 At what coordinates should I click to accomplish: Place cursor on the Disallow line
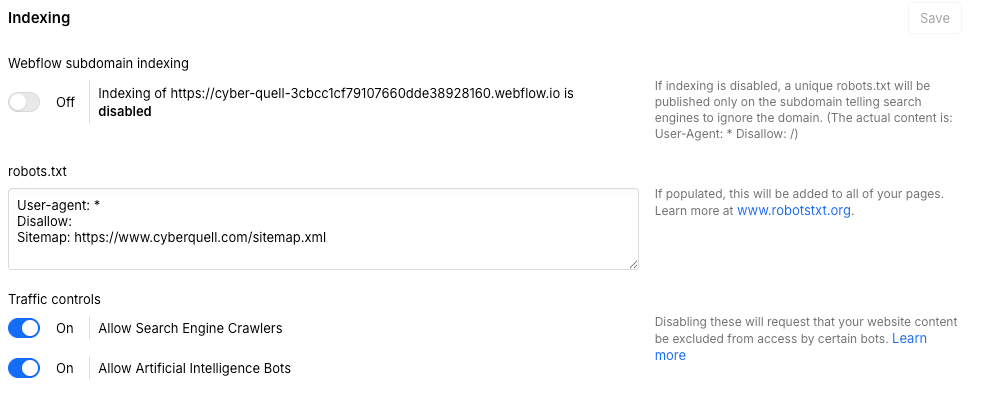click(x=44, y=222)
